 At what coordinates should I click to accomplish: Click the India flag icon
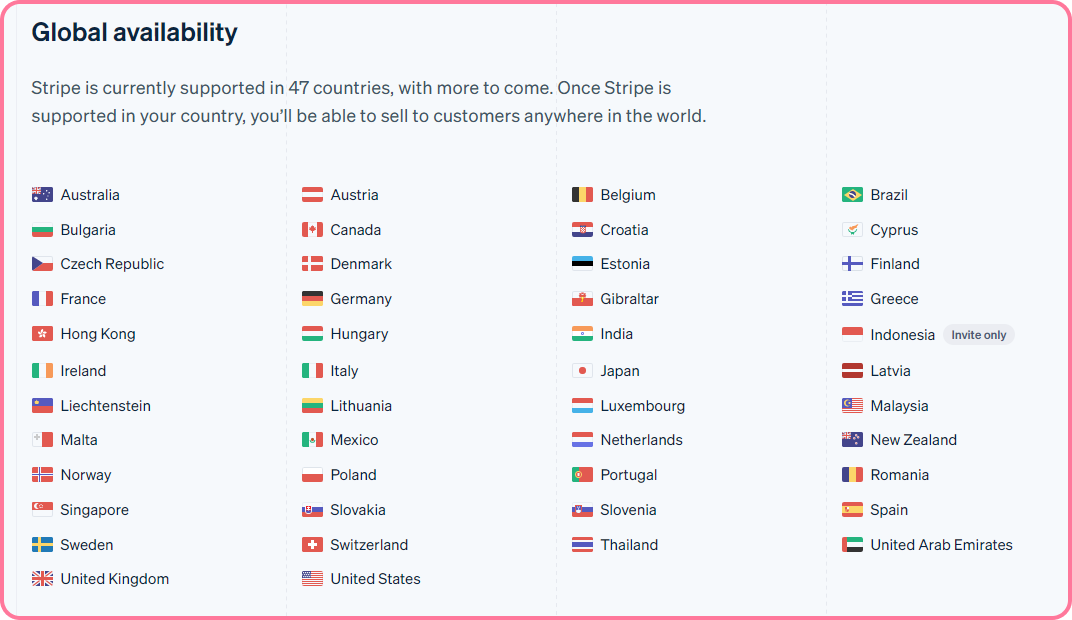click(x=582, y=334)
